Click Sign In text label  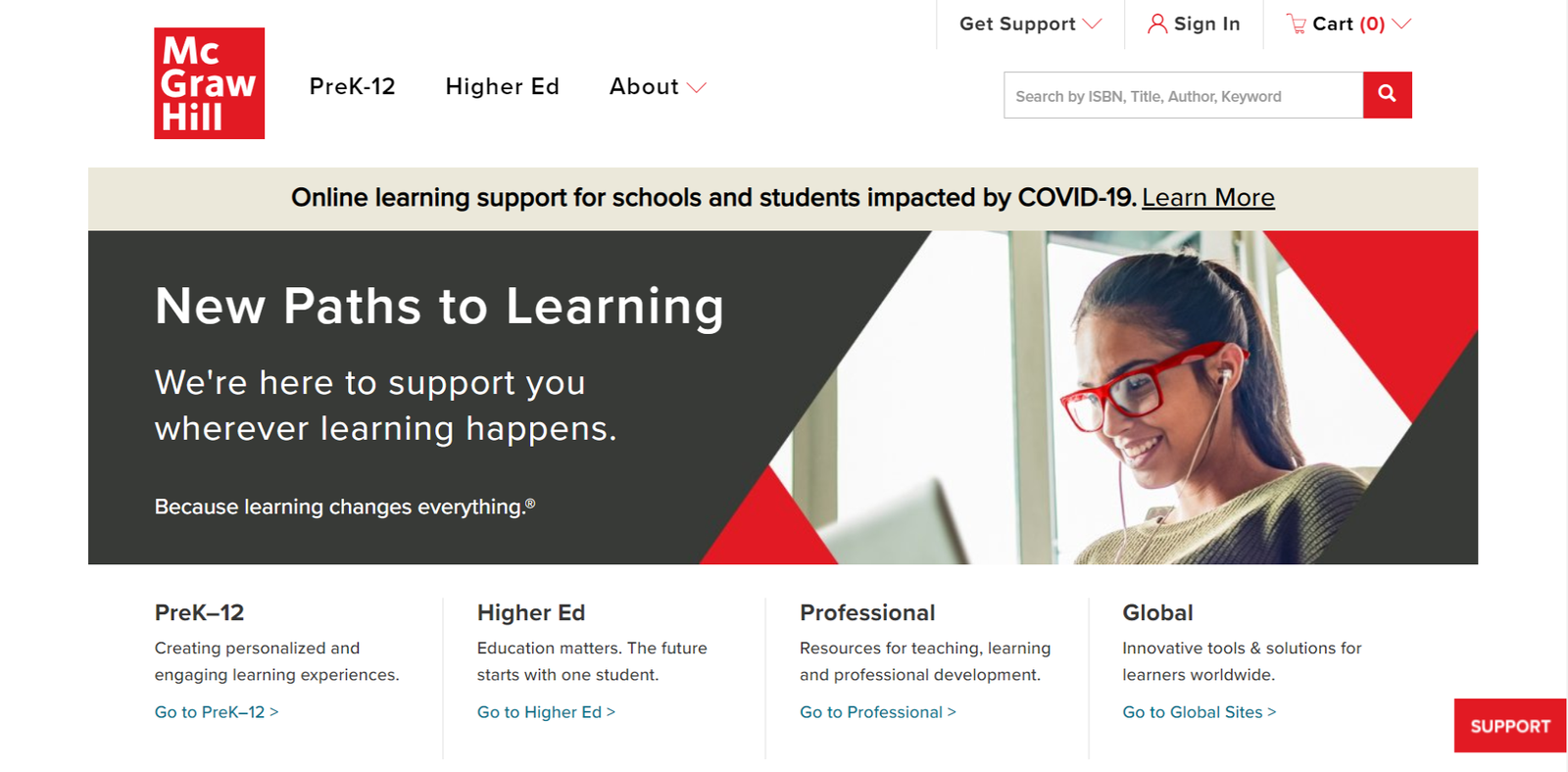pyautogui.click(x=1205, y=24)
